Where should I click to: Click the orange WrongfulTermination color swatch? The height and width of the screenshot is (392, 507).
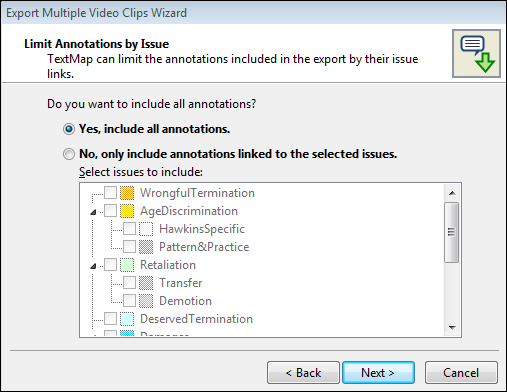pos(127,193)
